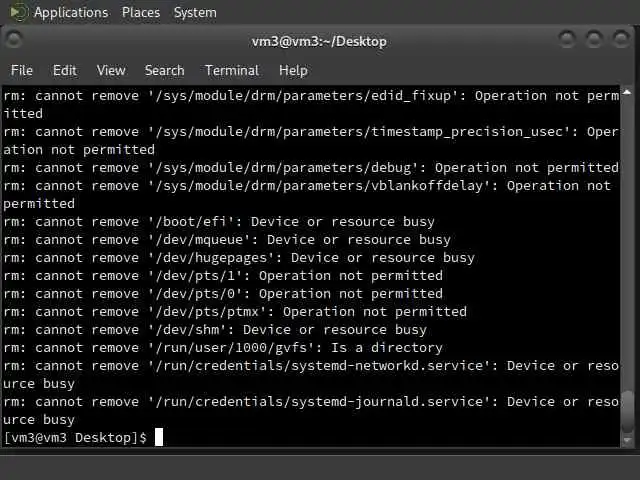Open the terminal Edit menu

[65, 70]
